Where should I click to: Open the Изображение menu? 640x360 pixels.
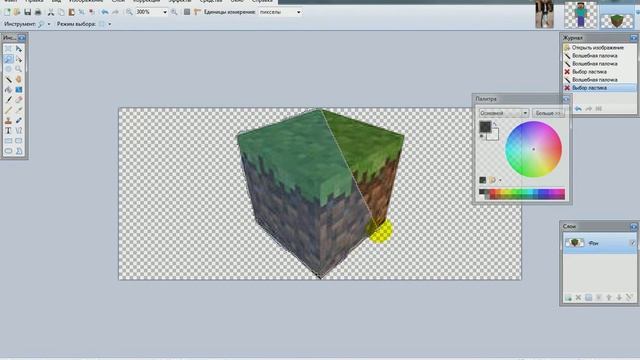click(x=86, y=1)
